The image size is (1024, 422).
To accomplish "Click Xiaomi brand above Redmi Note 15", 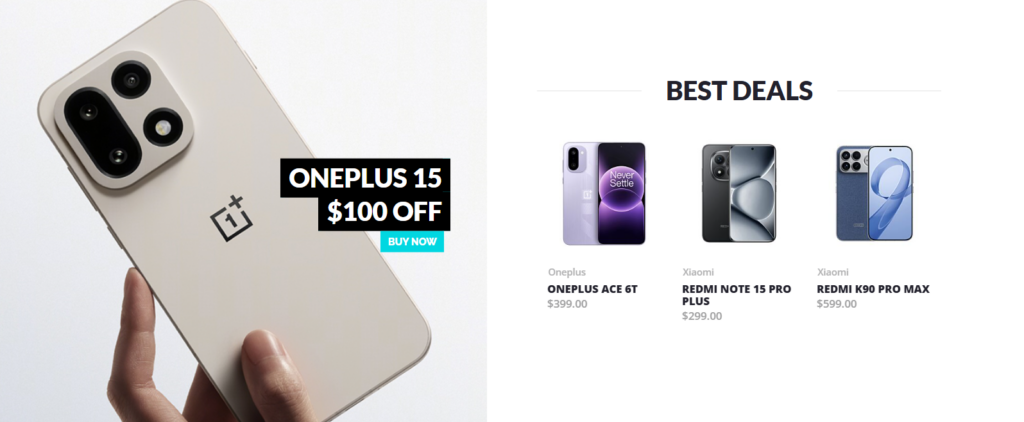I will tap(698, 272).
